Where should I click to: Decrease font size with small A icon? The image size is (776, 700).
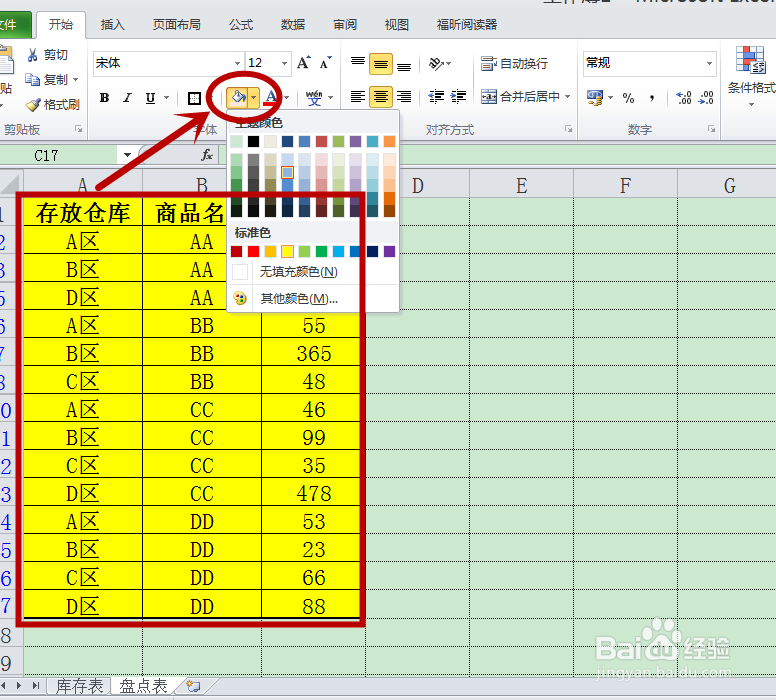(x=326, y=63)
